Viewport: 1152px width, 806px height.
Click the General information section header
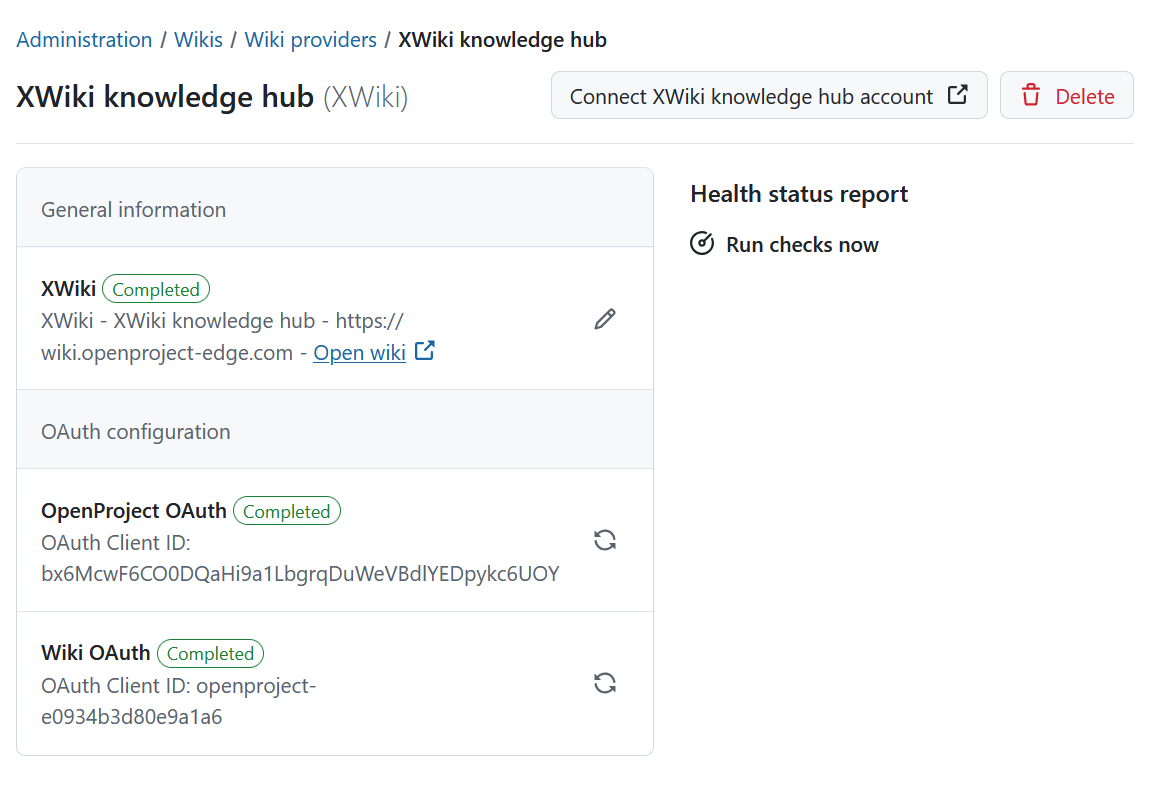point(335,209)
